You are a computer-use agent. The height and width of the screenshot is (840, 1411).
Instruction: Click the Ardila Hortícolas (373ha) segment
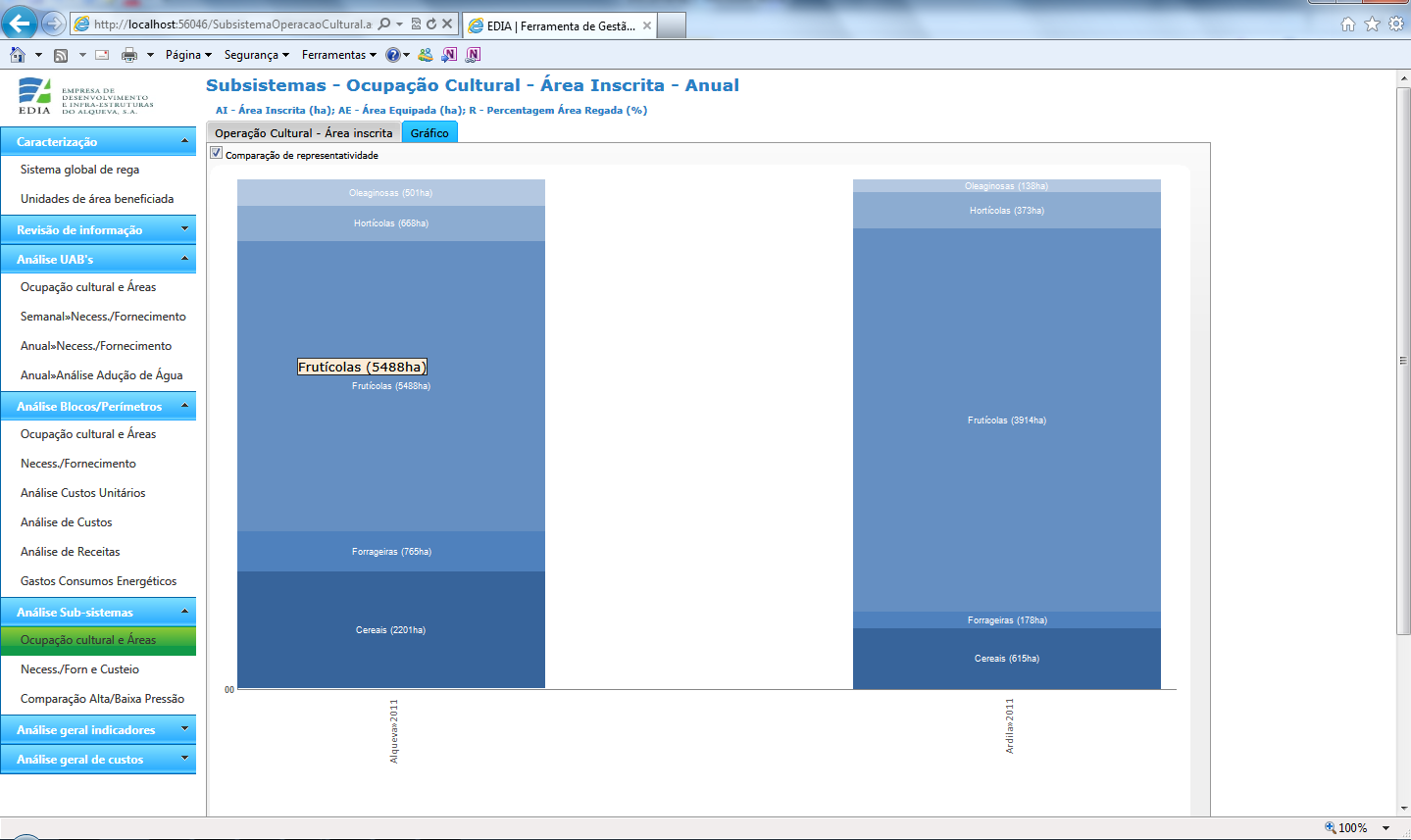[x=1007, y=211]
